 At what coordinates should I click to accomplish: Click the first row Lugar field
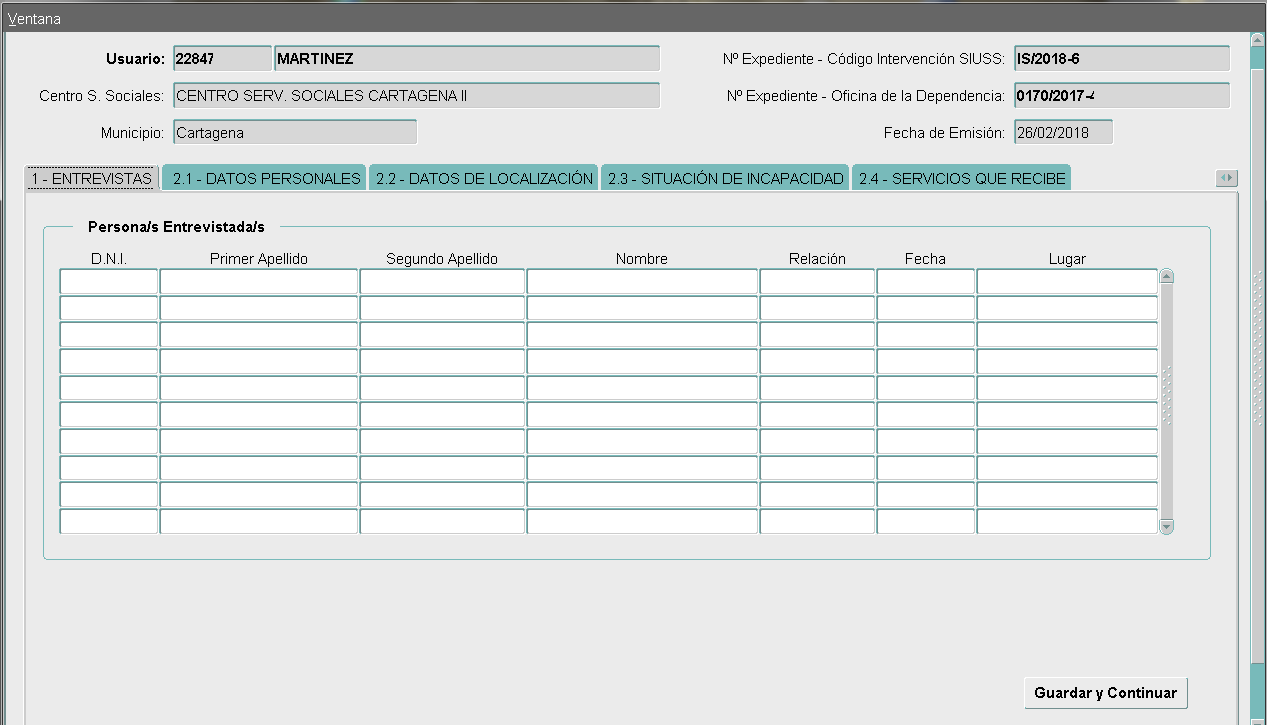tap(1067, 282)
